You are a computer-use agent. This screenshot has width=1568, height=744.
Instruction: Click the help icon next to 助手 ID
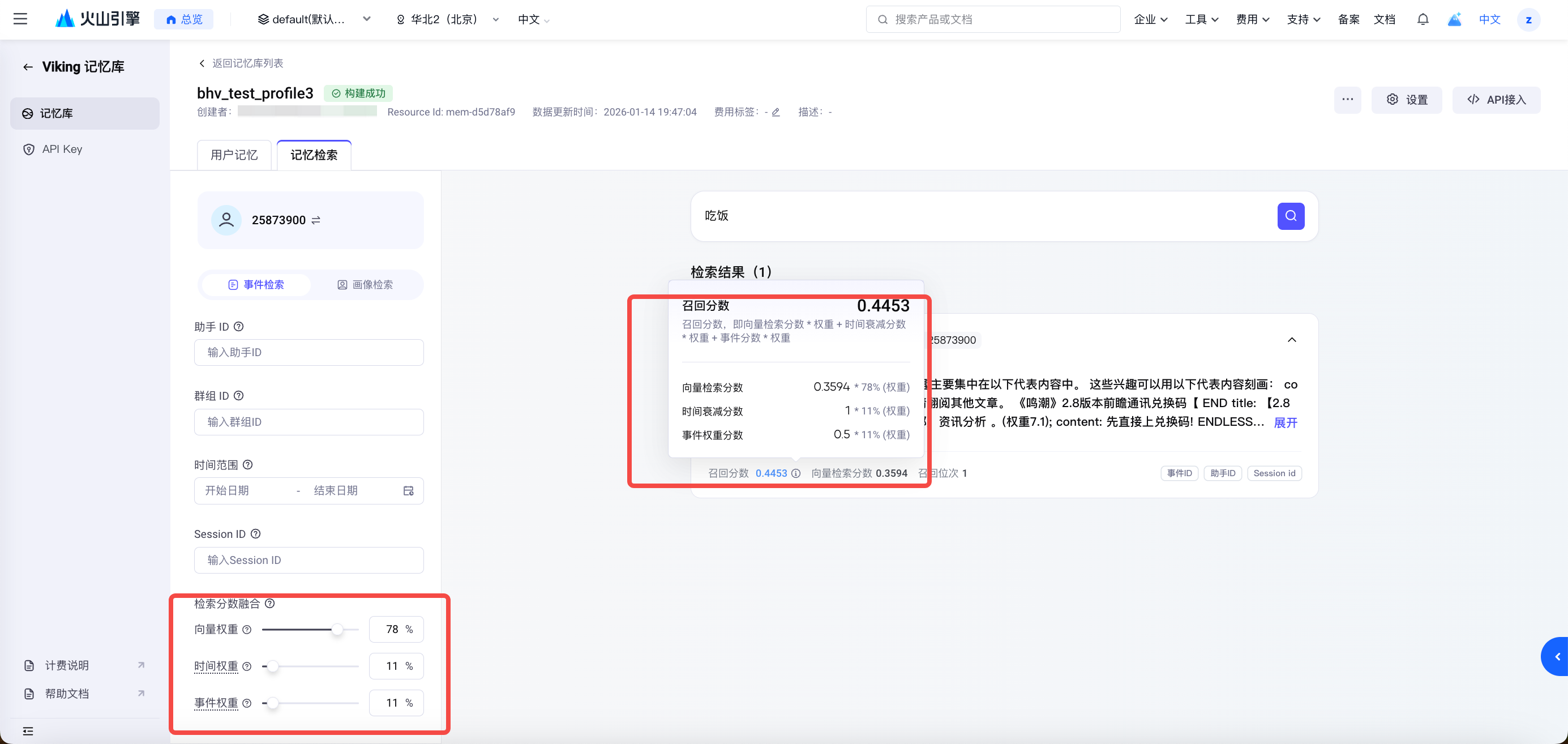pyautogui.click(x=239, y=327)
